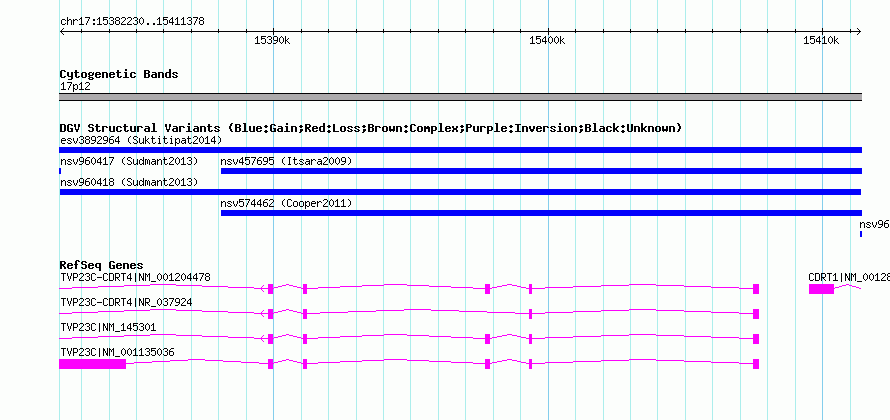
Task: Open variant nsv457695 (Itsara2009) label
Action: click(287, 161)
